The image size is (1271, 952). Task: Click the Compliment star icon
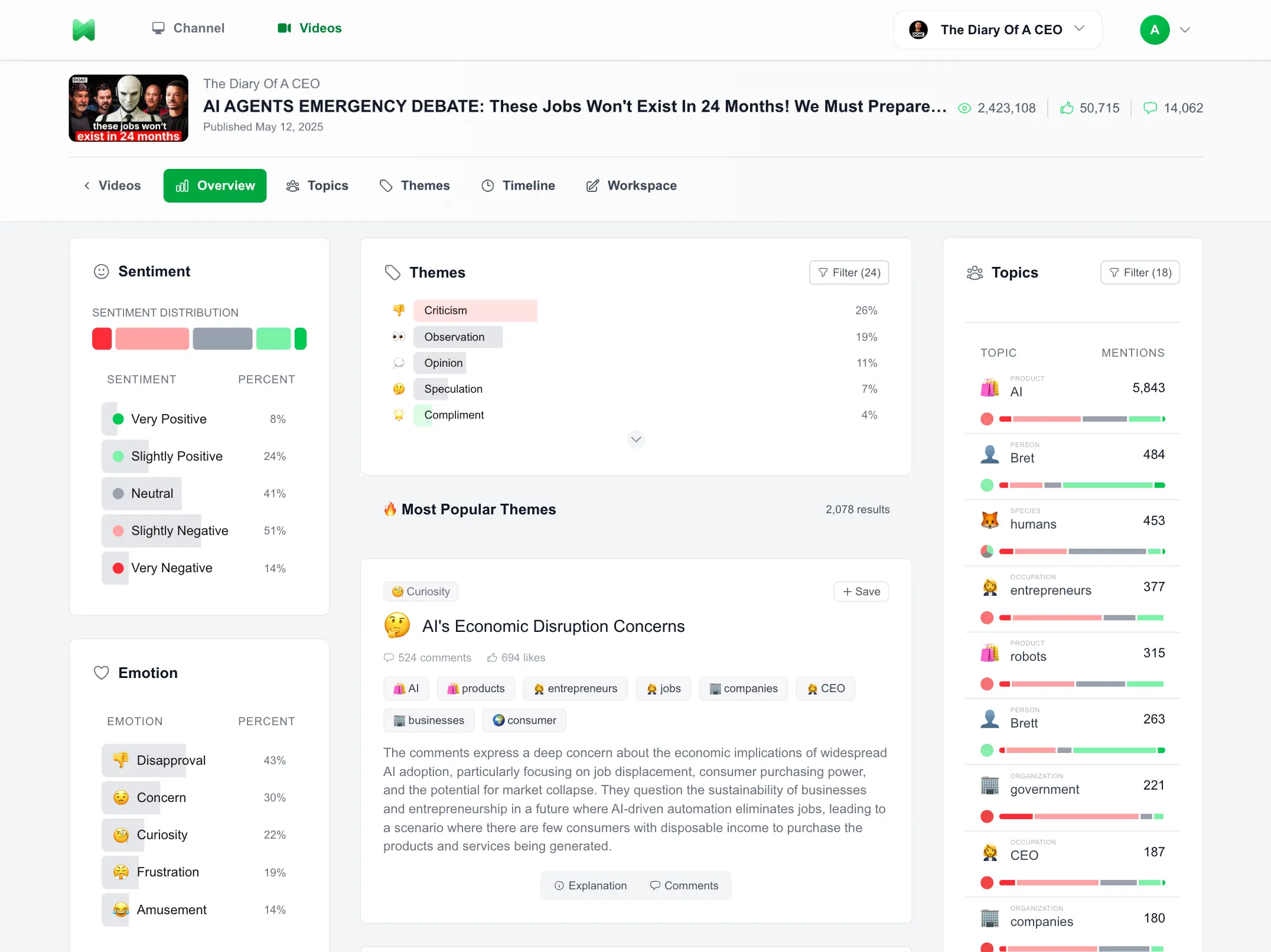click(x=399, y=415)
